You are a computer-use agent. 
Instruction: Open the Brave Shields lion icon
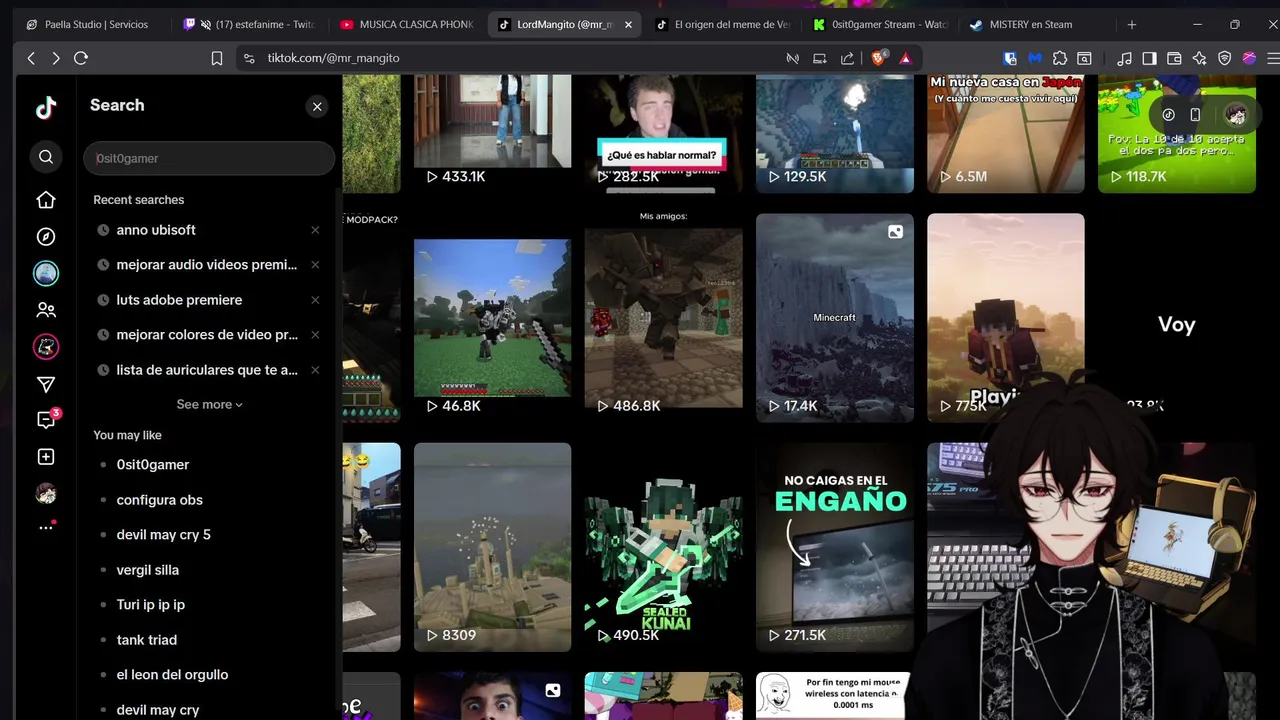878,58
